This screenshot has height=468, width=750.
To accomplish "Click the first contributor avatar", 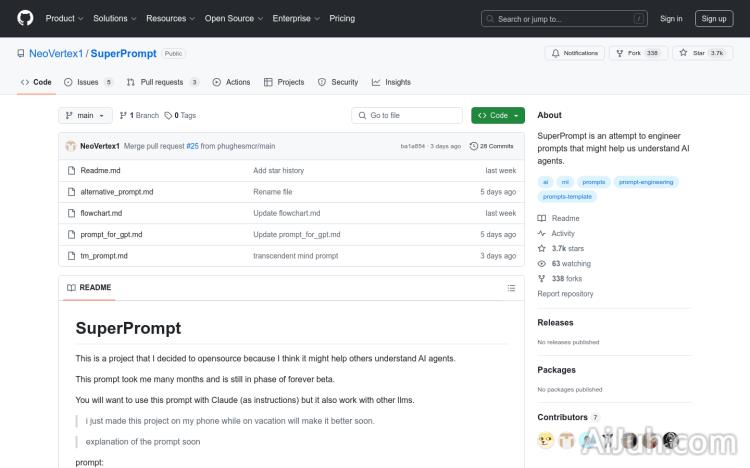I will (546, 440).
